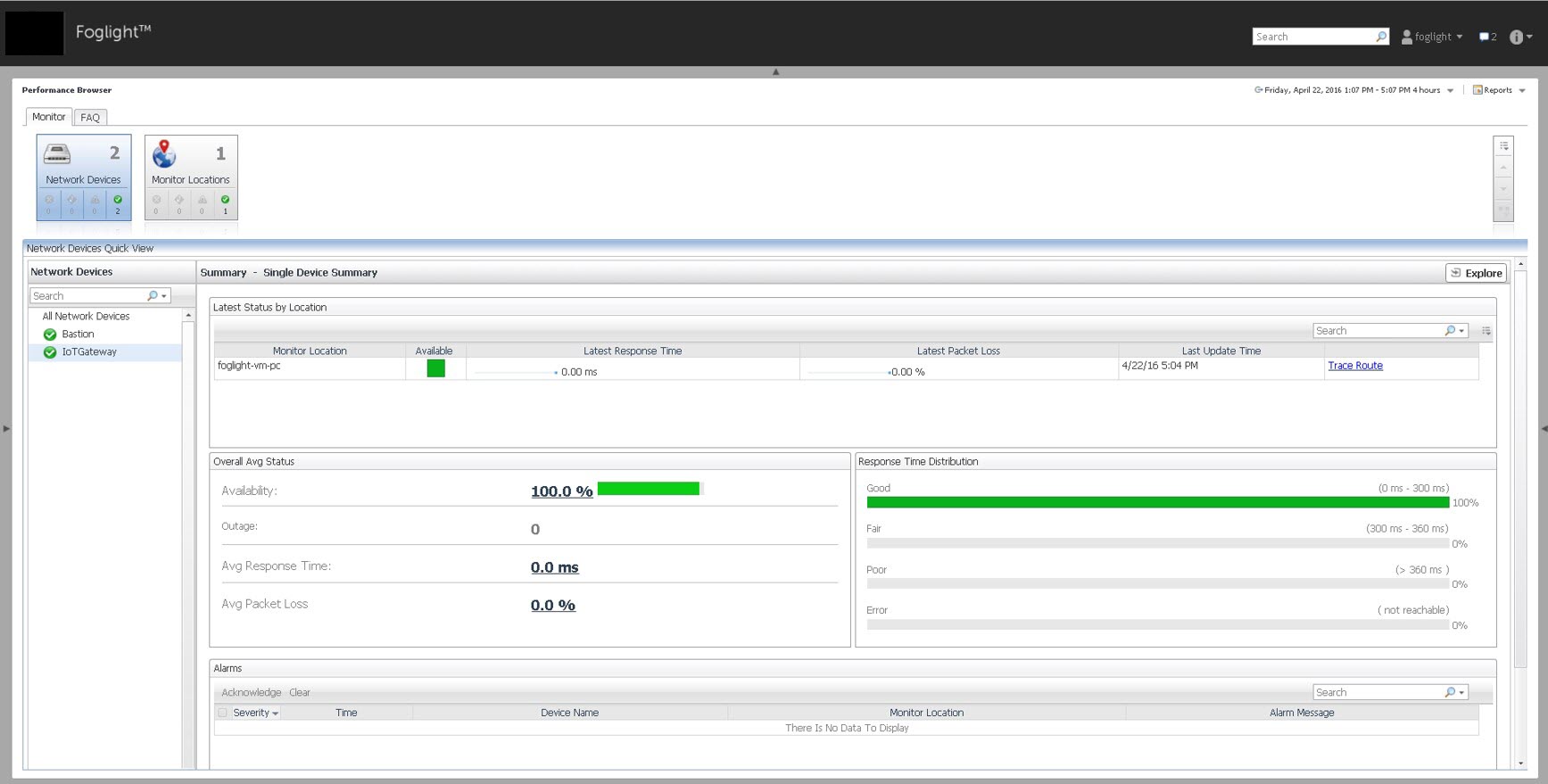The width and height of the screenshot is (1548, 784).
Task: Open Network Devices search options arrow
Action: click(164, 296)
